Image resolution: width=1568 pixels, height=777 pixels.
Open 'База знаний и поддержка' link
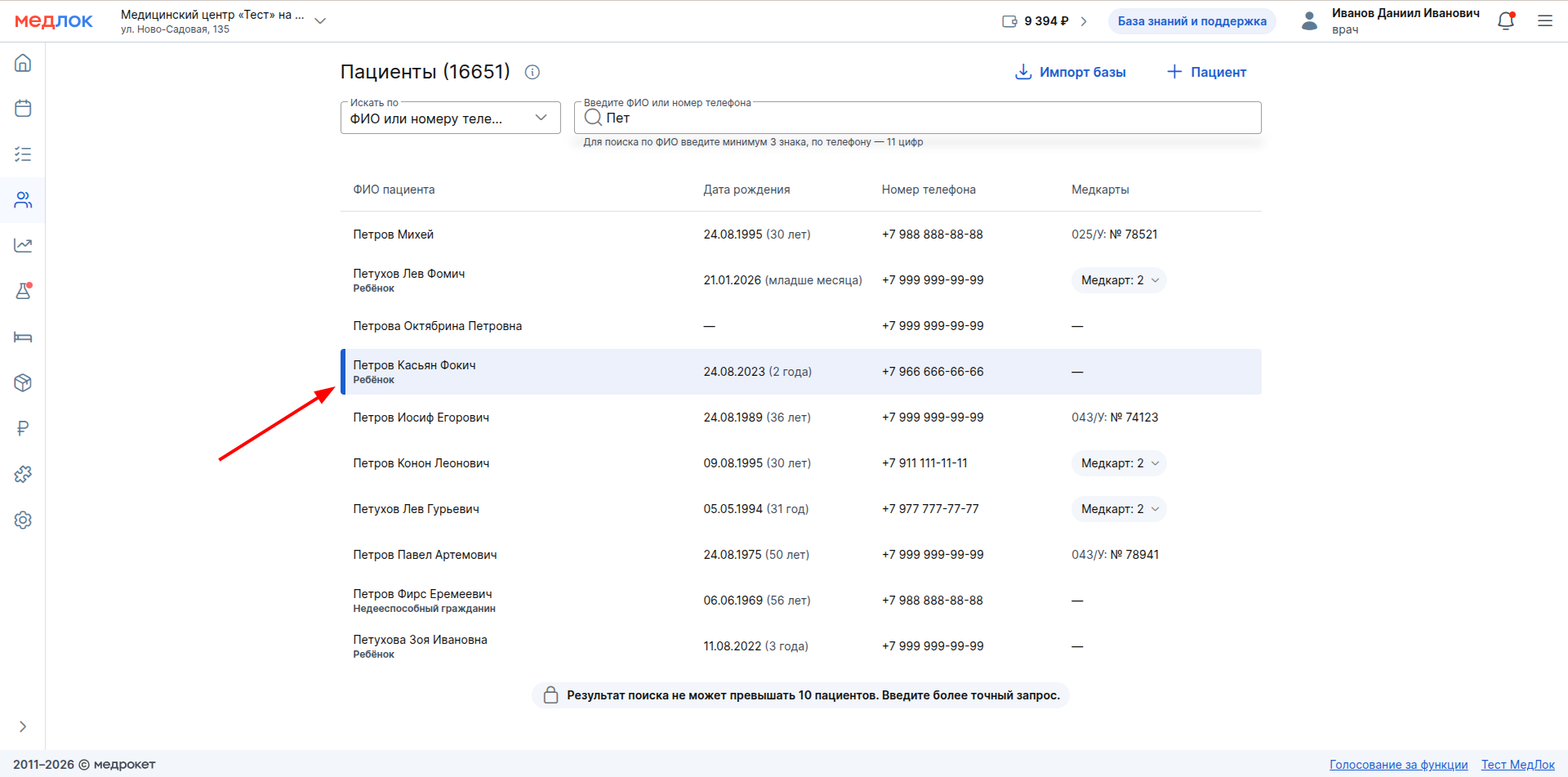1192,21
